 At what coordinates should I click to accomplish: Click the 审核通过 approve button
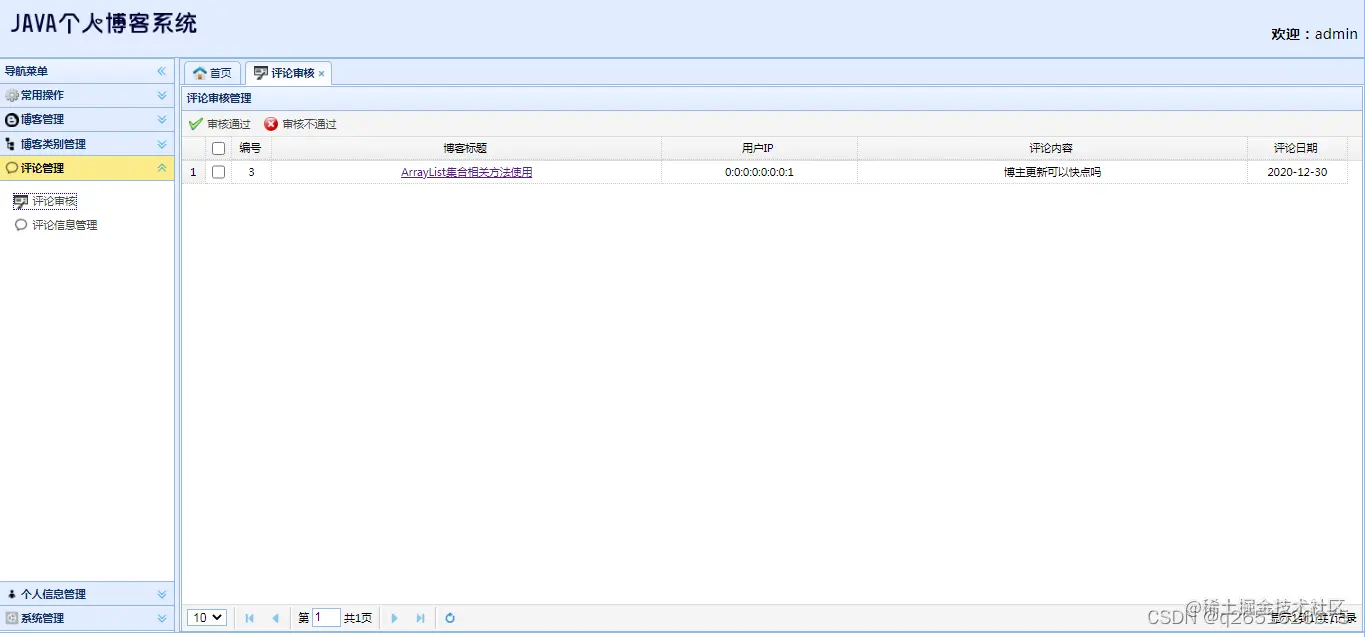[220, 124]
